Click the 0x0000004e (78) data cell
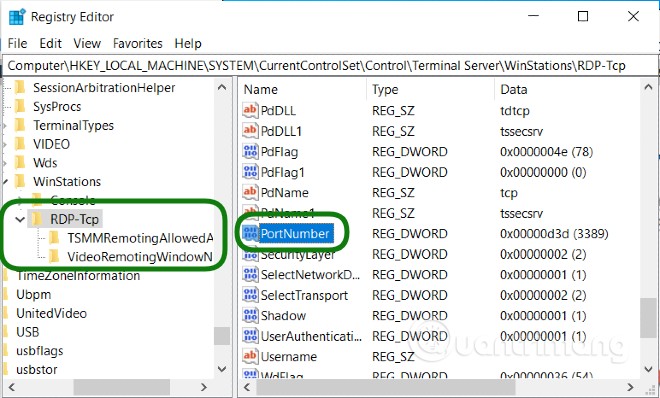 point(546,151)
